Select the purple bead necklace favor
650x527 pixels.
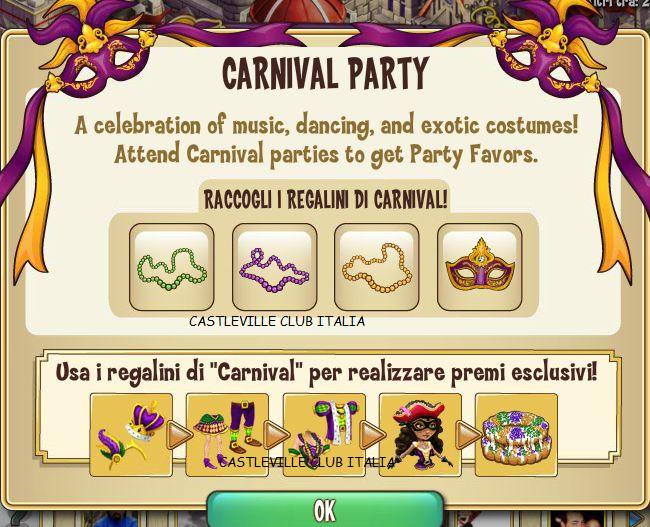point(274,267)
